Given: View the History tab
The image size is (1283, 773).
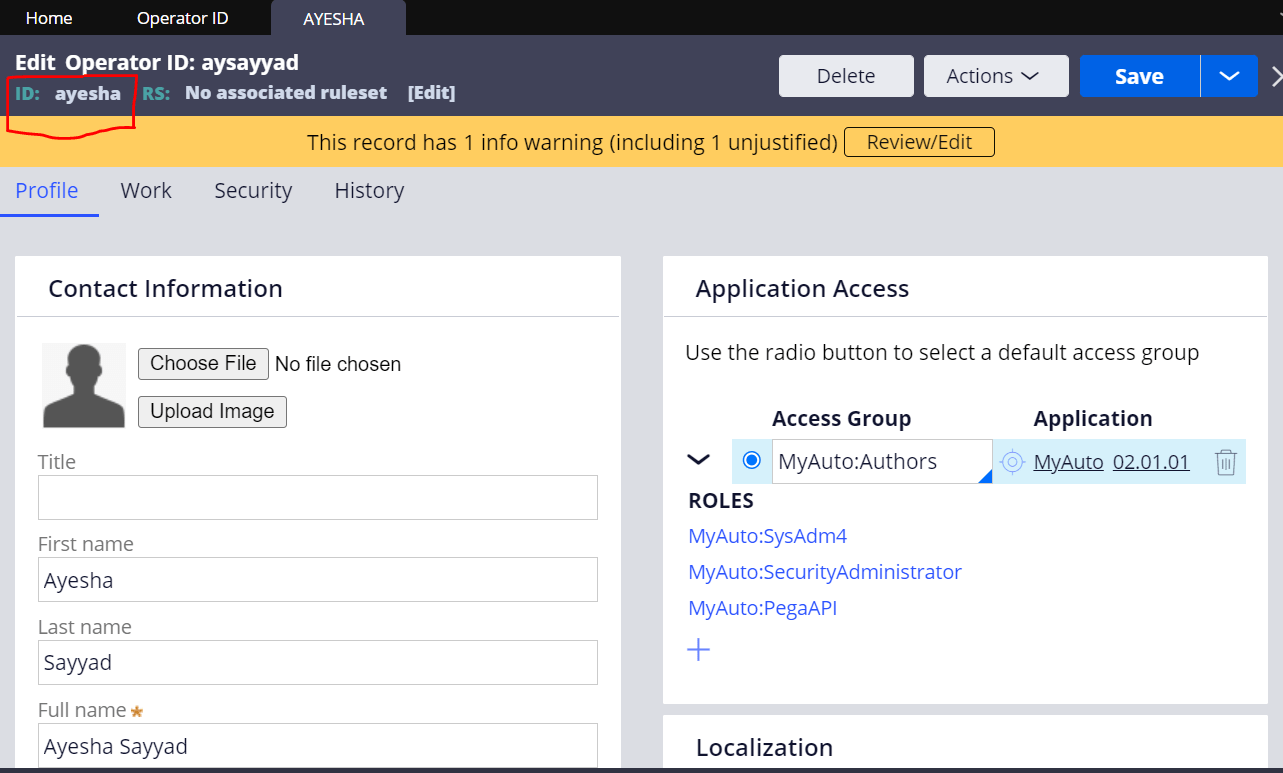Looking at the screenshot, I should point(368,190).
